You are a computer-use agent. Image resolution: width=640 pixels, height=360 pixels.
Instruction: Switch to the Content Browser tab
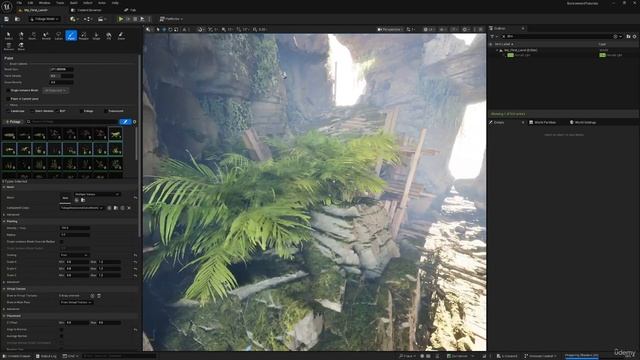(x=87, y=10)
